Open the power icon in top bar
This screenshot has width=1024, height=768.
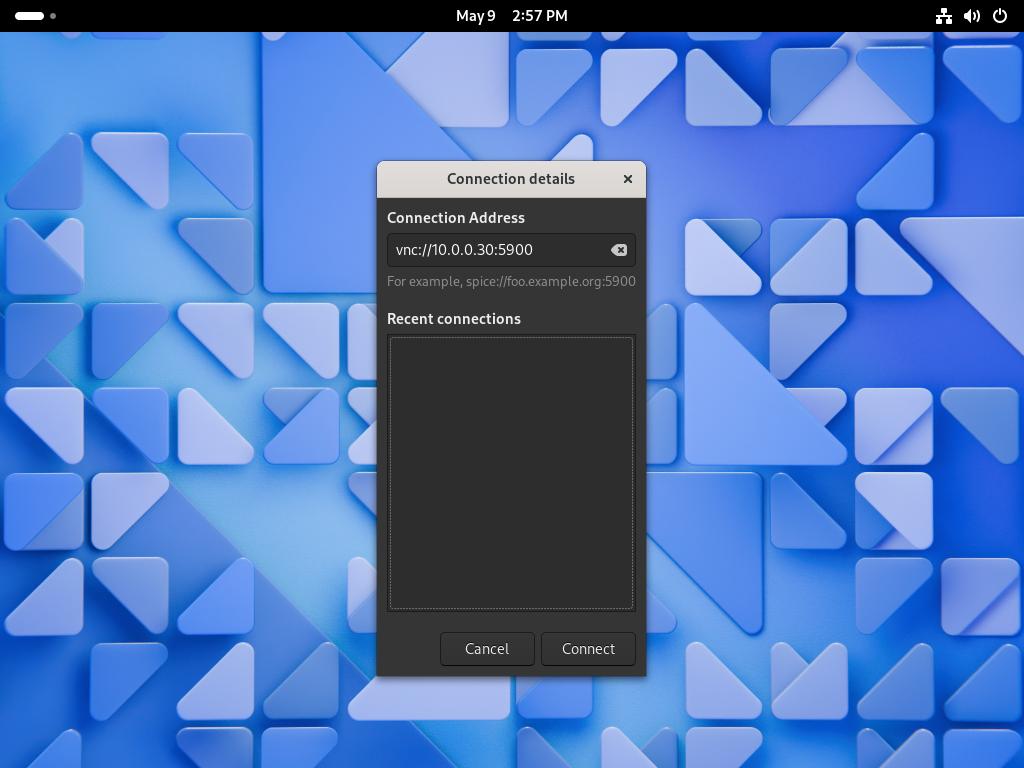click(1000, 16)
